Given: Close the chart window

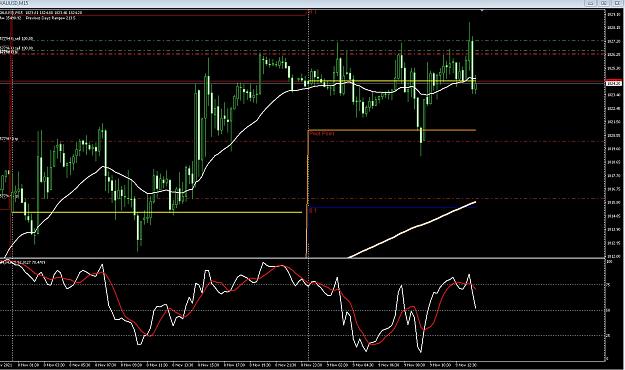Looking at the screenshot, I should click(618, 3).
